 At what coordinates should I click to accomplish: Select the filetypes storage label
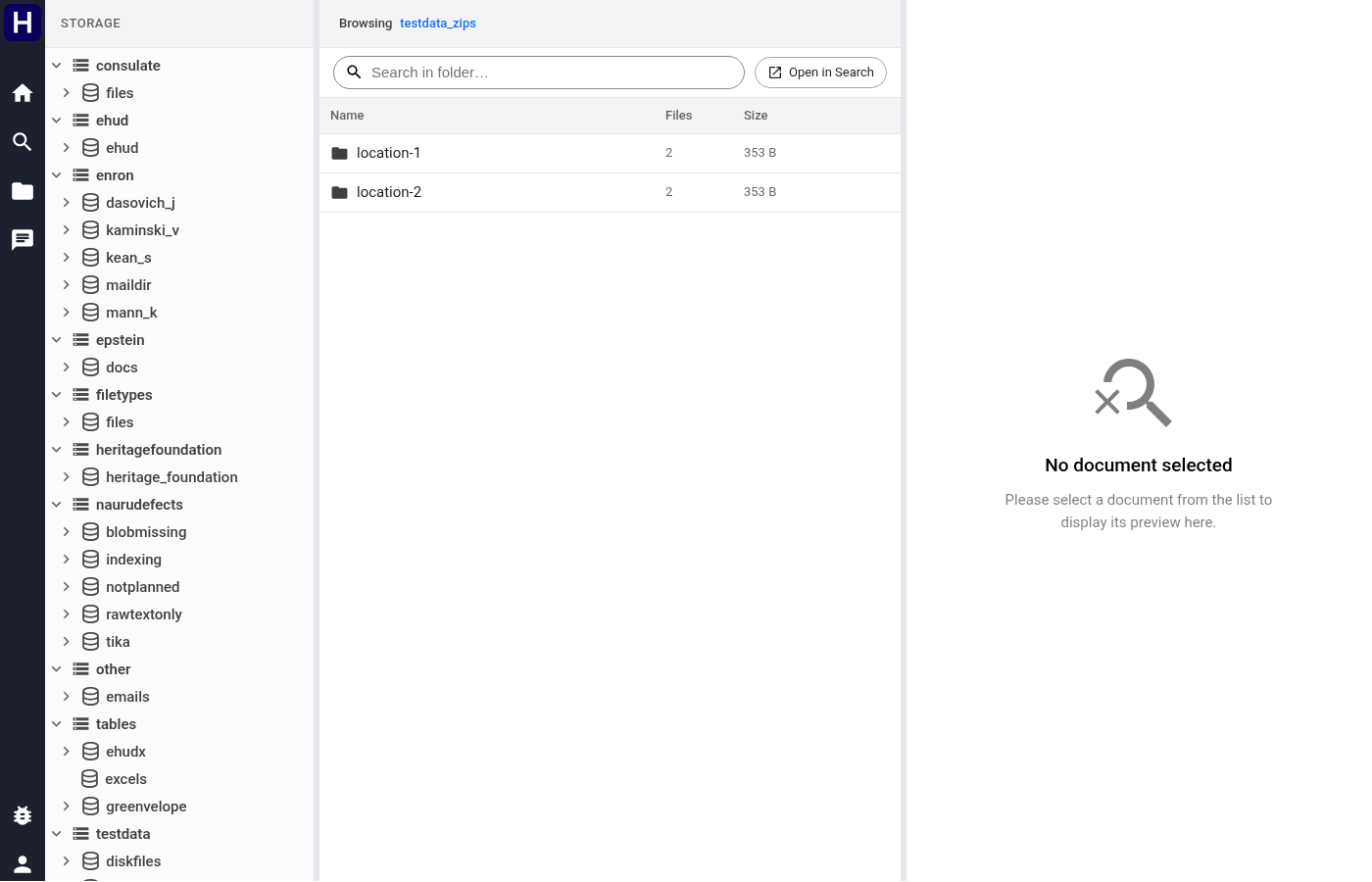click(x=124, y=395)
